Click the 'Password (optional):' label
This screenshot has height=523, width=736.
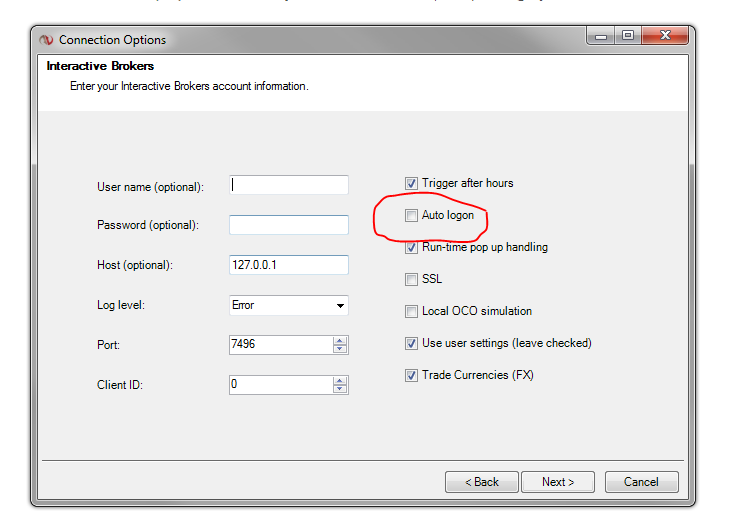(x=148, y=225)
